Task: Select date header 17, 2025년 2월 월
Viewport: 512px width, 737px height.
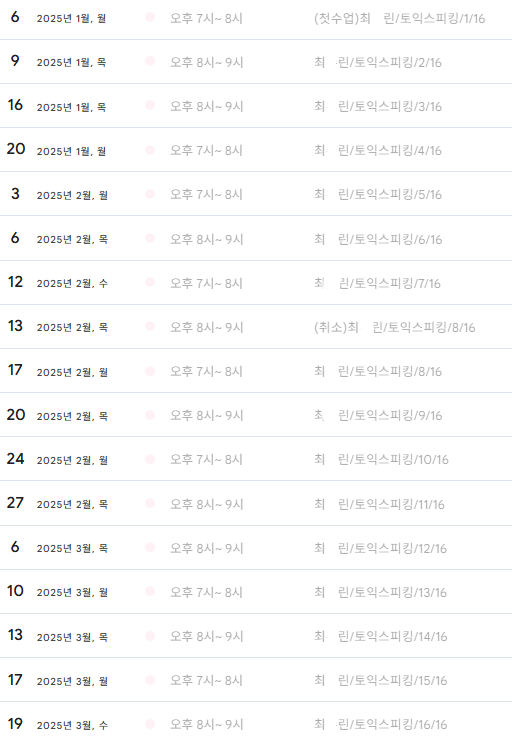Action: pos(57,371)
